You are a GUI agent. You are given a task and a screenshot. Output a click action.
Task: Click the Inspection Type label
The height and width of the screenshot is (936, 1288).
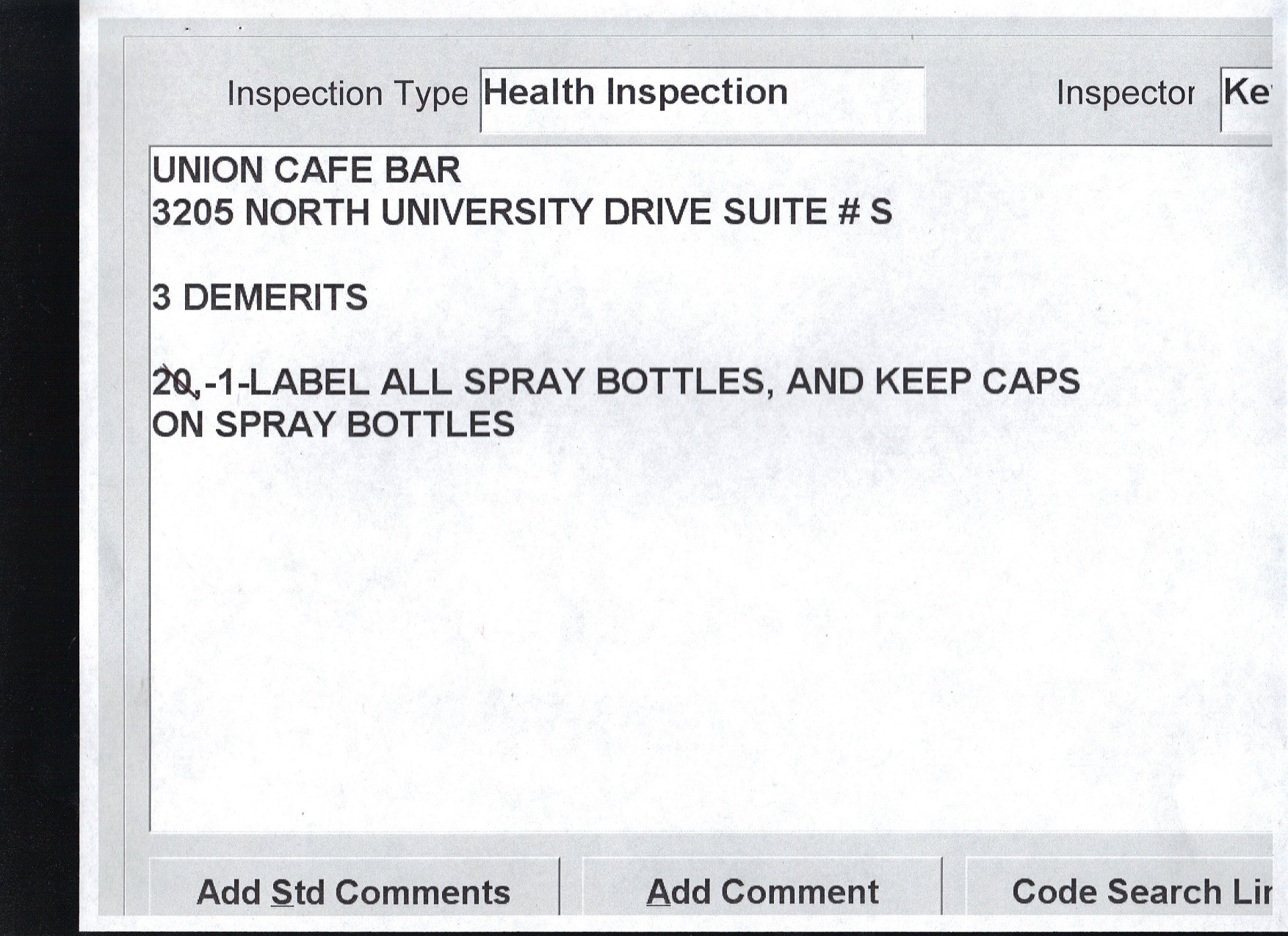(347, 94)
